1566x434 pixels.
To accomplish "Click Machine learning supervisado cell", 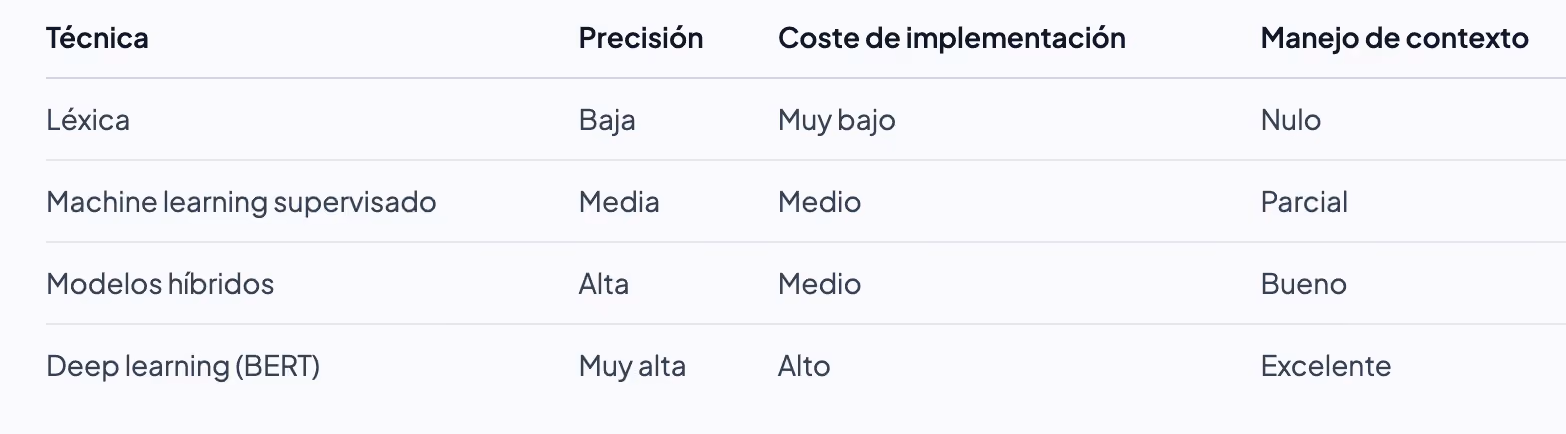I will pyautogui.click(x=241, y=202).
